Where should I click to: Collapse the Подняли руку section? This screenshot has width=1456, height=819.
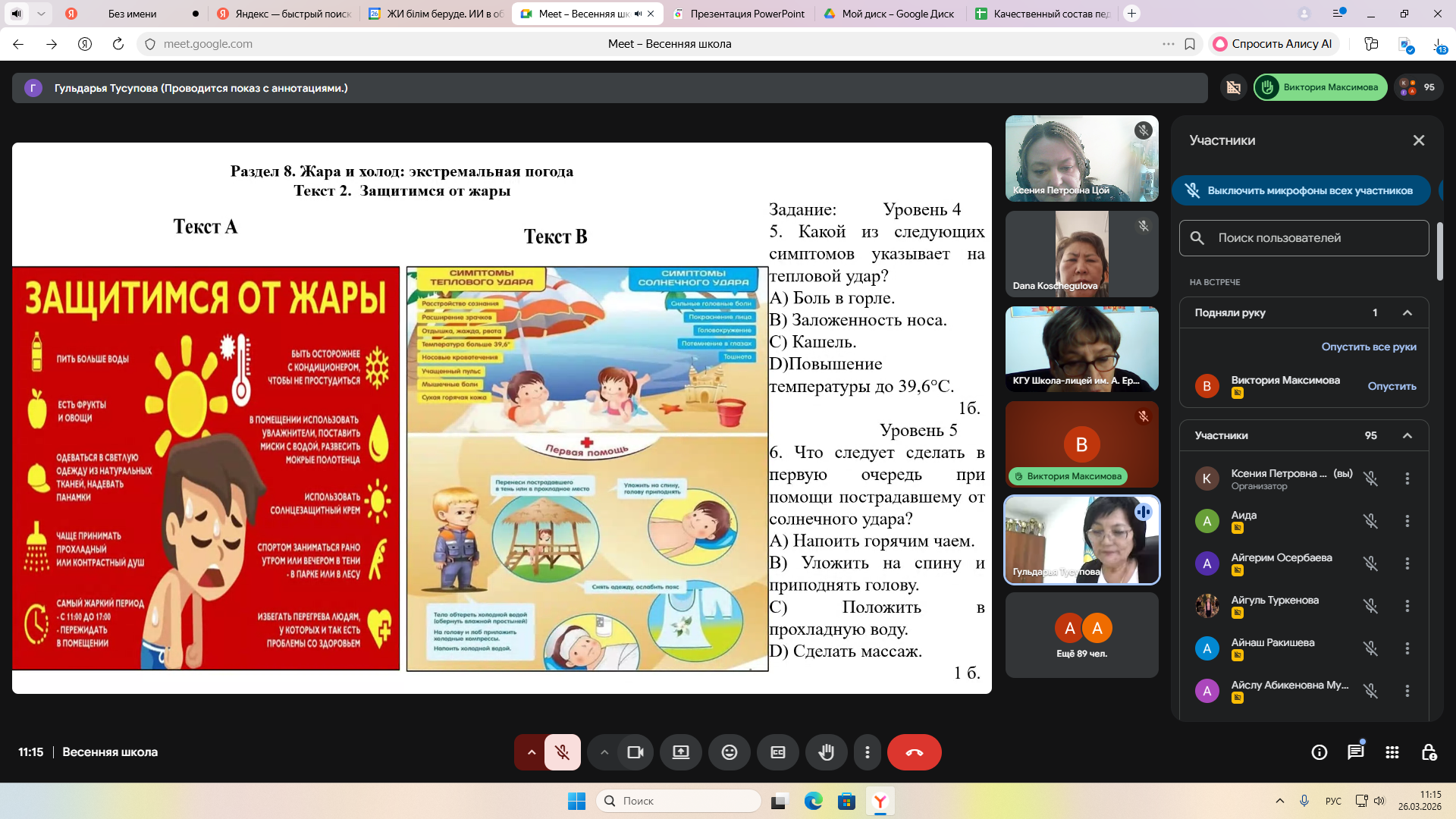[1407, 312]
